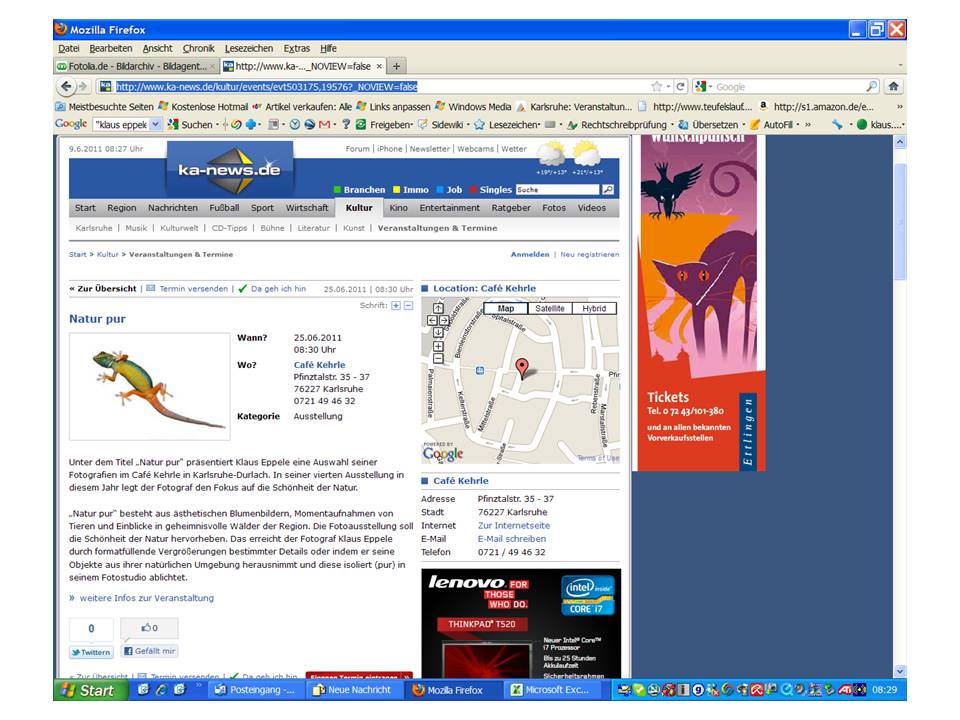Select the Map view option
Viewport: 960px width, 720px height.
(x=506, y=309)
